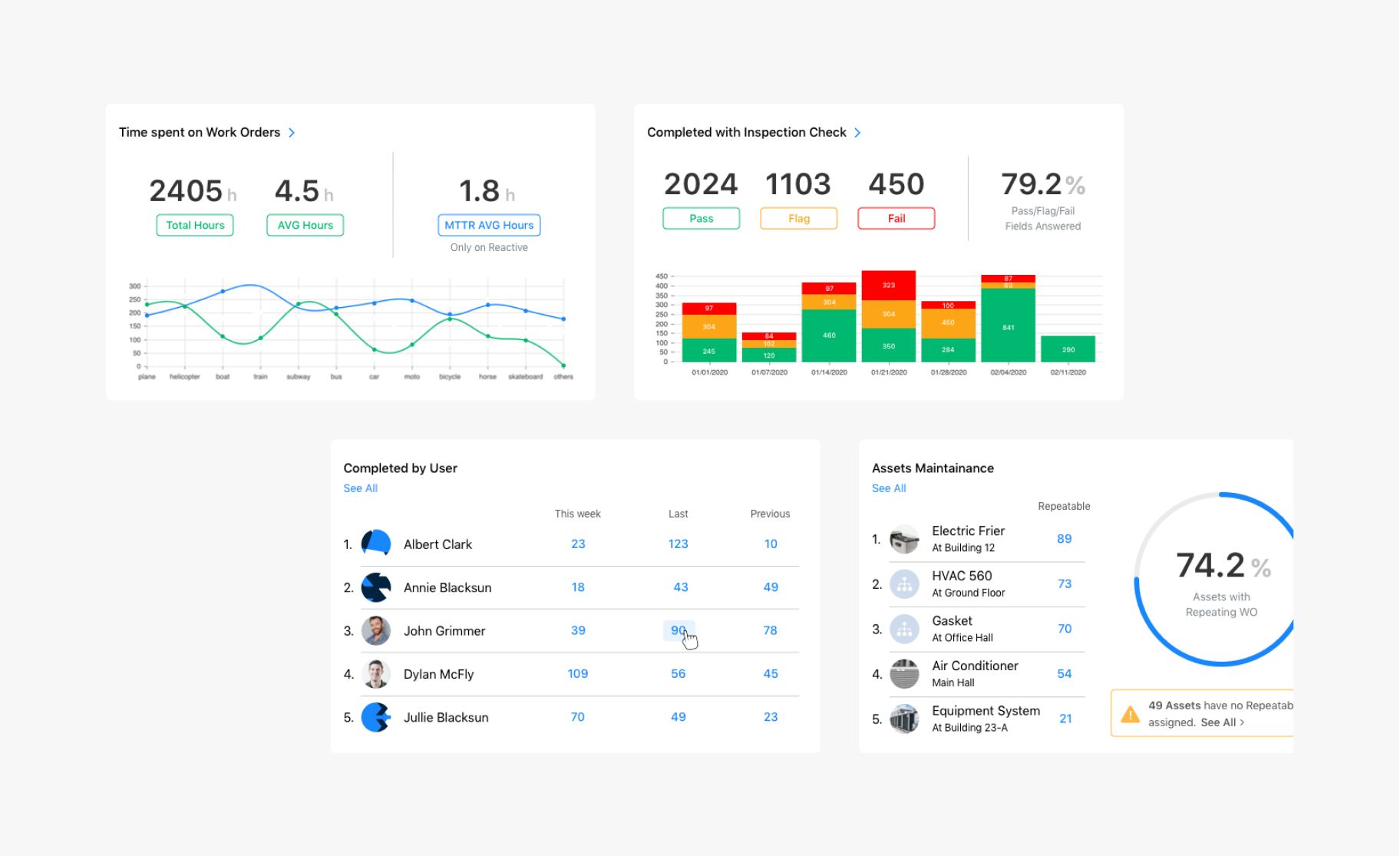Open See All under Completed by User
This screenshot has width=1400, height=856.
[361, 488]
